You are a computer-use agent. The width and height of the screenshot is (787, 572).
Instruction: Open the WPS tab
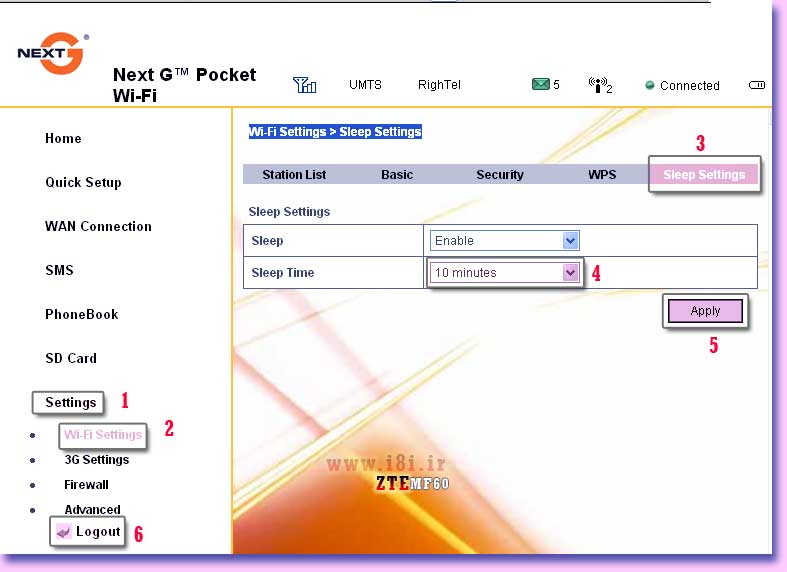[x=602, y=175]
